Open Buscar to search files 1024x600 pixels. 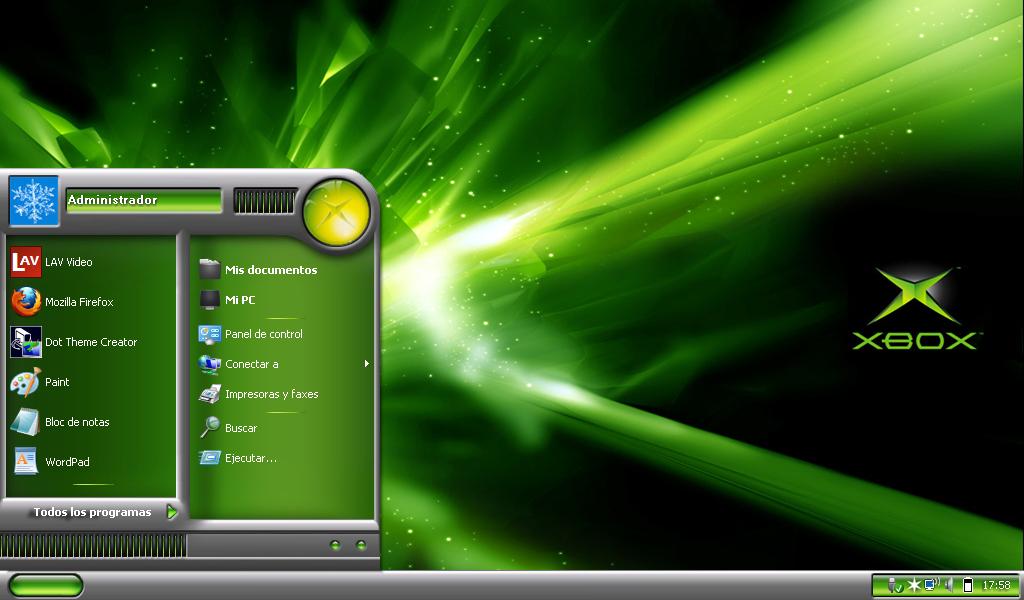coord(240,428)
